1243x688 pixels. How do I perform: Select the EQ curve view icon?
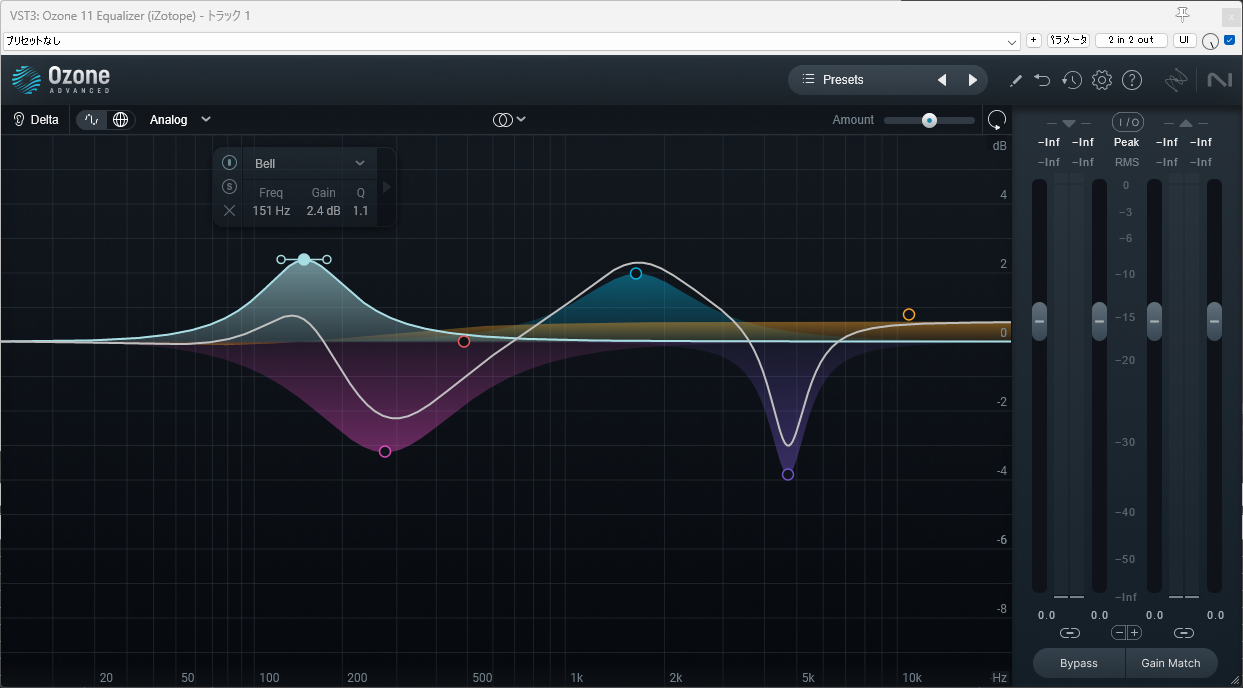click(x=92, y=120)
